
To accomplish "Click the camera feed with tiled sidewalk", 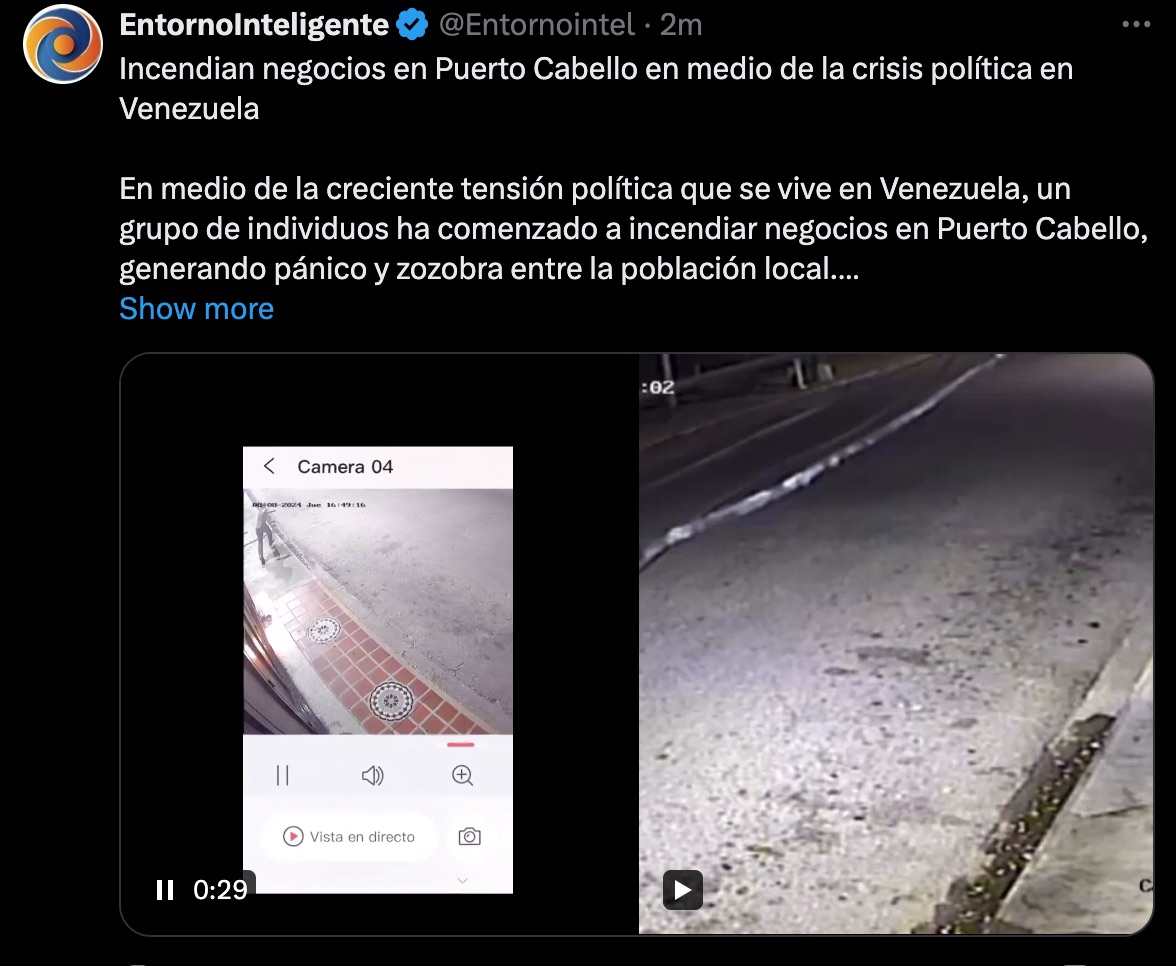I will pyautogui.click(x=378, y=611).
